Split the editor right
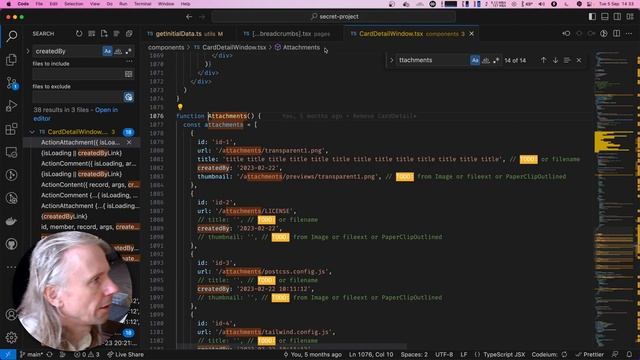Viewport: 640px width, 360px height. click(616, 33)
